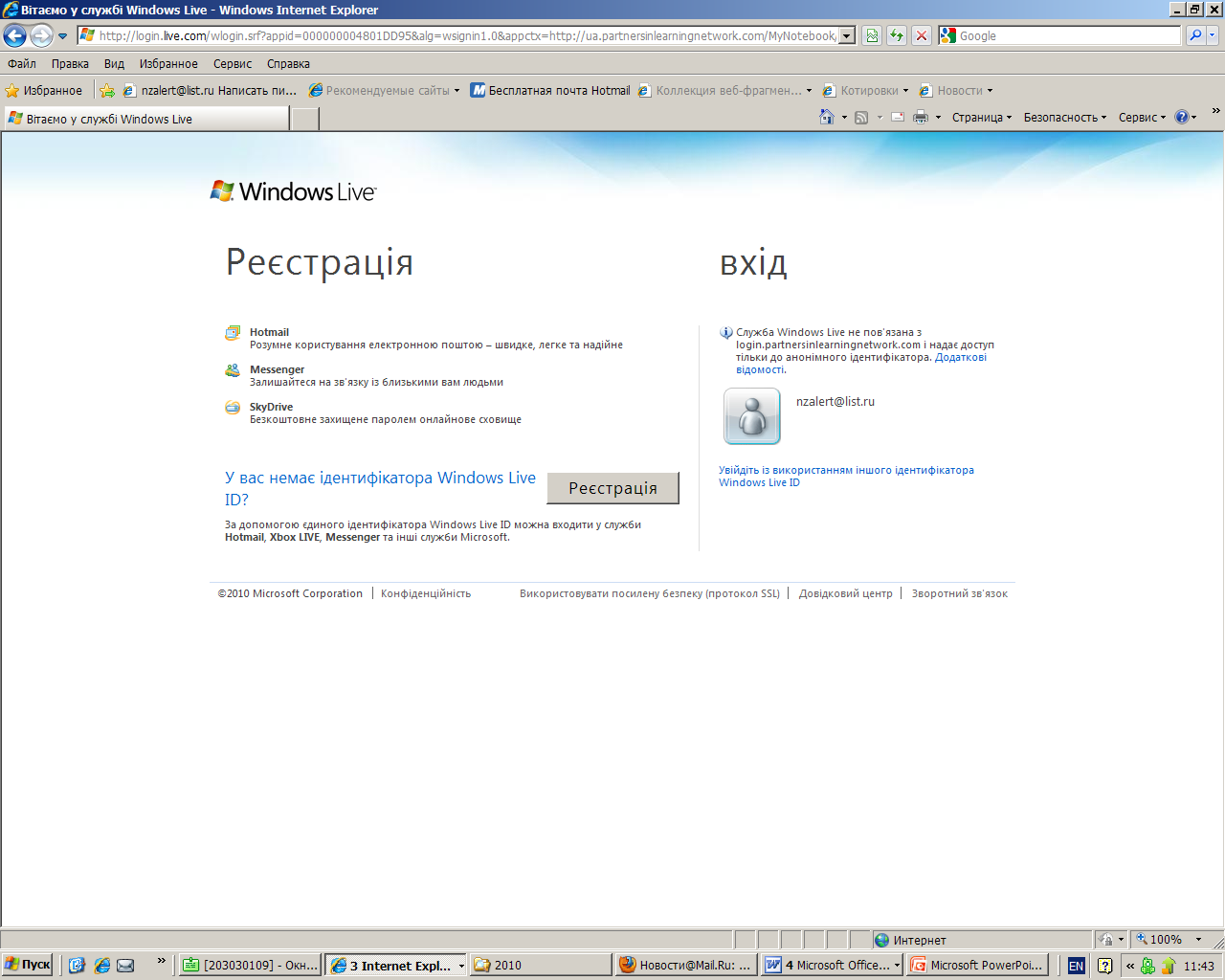
Task: Open a new blank tab
Action: tap(304, 119)
